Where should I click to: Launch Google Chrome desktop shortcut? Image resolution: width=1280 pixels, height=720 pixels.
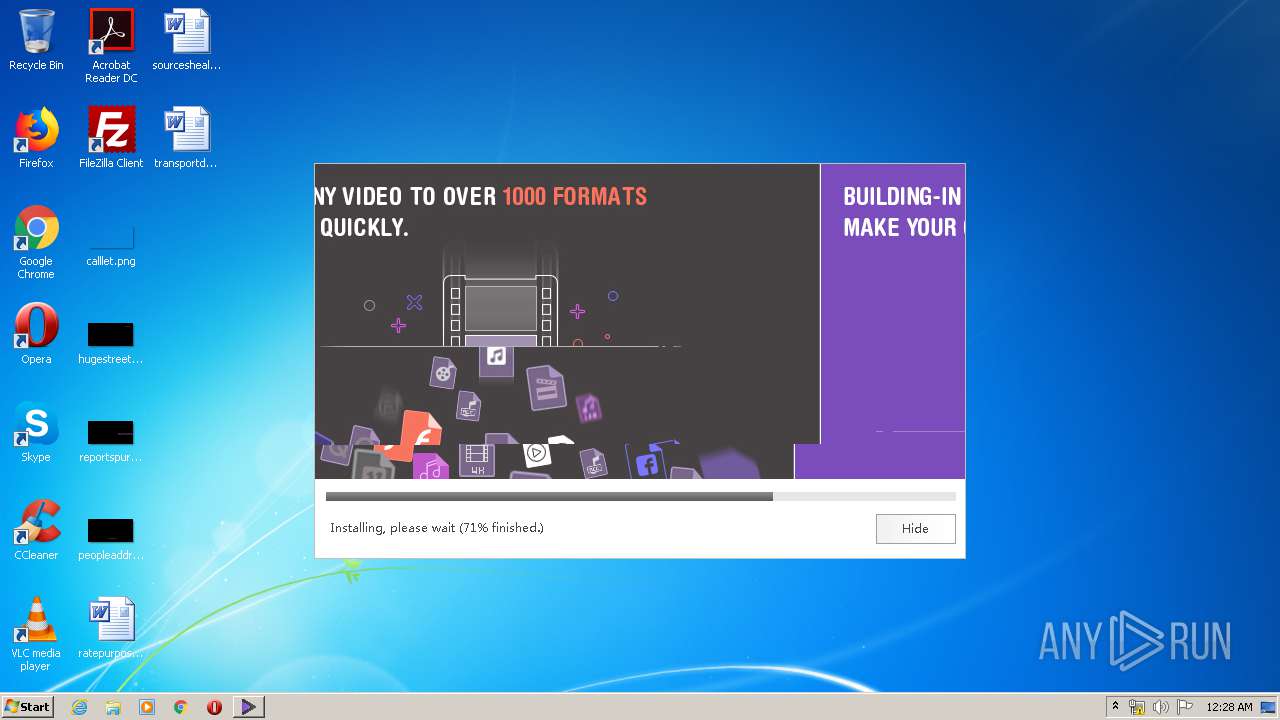(x=36, y=242)
